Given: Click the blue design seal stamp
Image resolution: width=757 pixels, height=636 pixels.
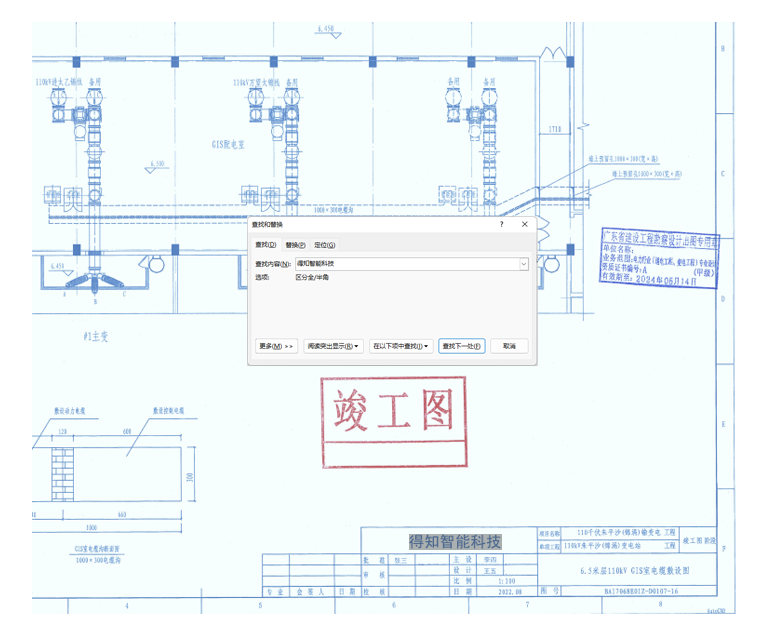Looking at the screenshot, I should [659, 258].
